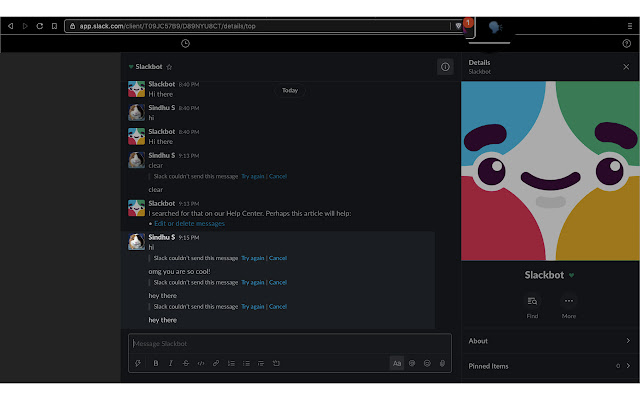Click the 9:15 PM message timestamp
The height and width of the screenshot is (400, 640).
[x=189, y=238]
